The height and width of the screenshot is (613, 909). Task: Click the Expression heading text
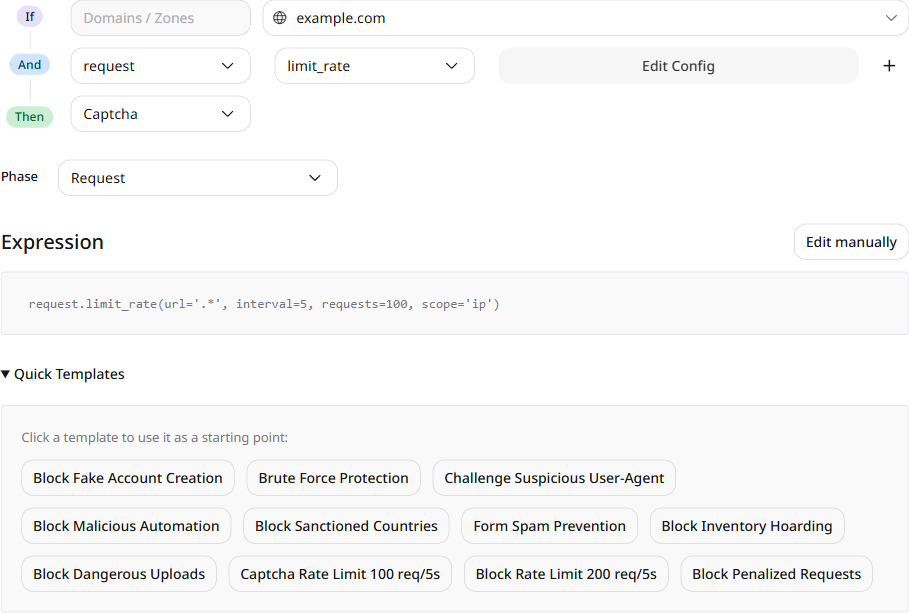click(52, 242)
